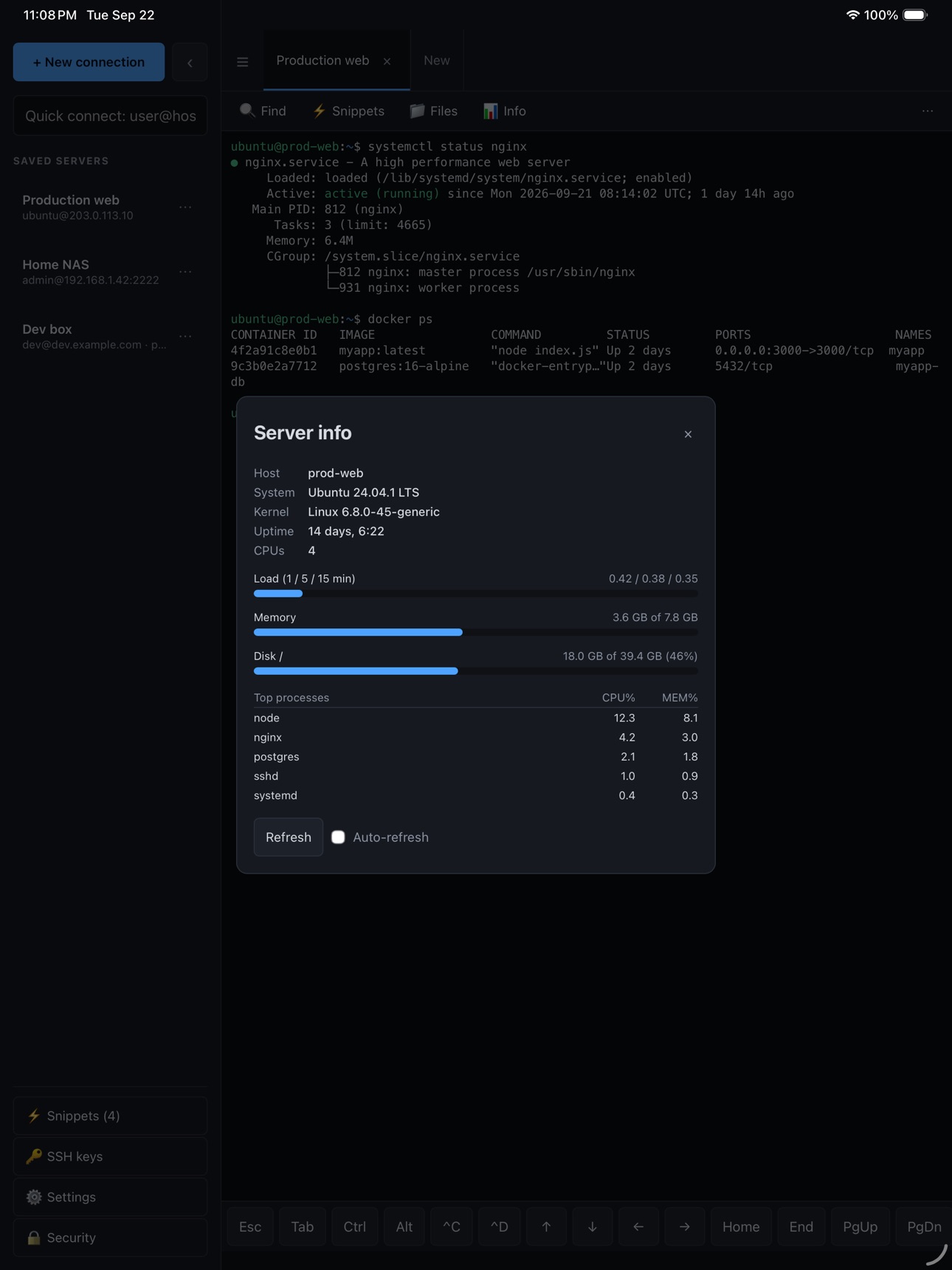Screen dimensions: 952x1270
Task: Open Settings in the sidebar
Action: pos(110,1197)
